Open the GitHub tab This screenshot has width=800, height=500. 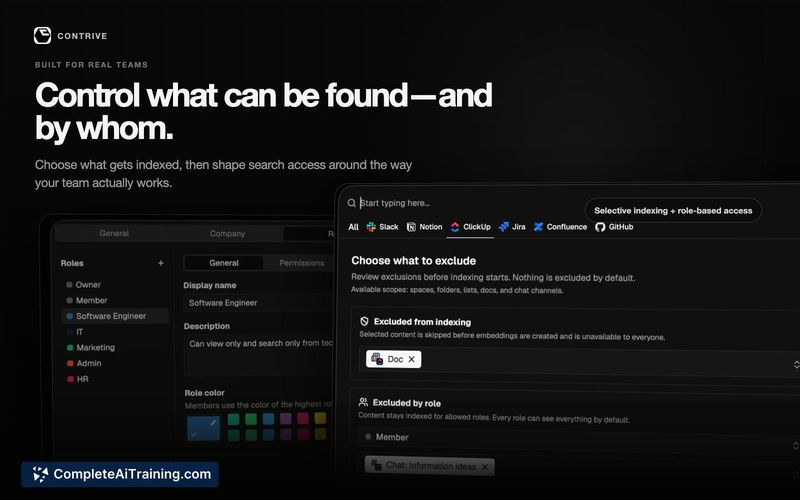(x=614, y=227)
